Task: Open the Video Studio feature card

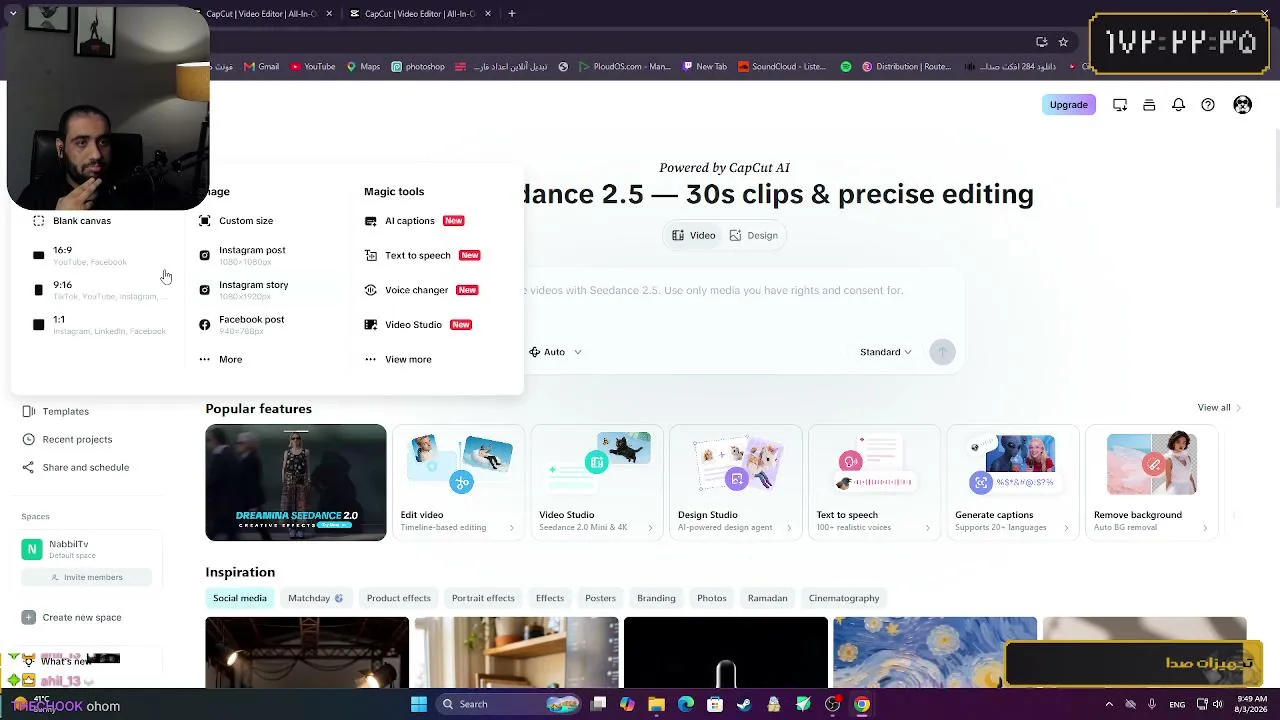Action: [x=597, y=483]
